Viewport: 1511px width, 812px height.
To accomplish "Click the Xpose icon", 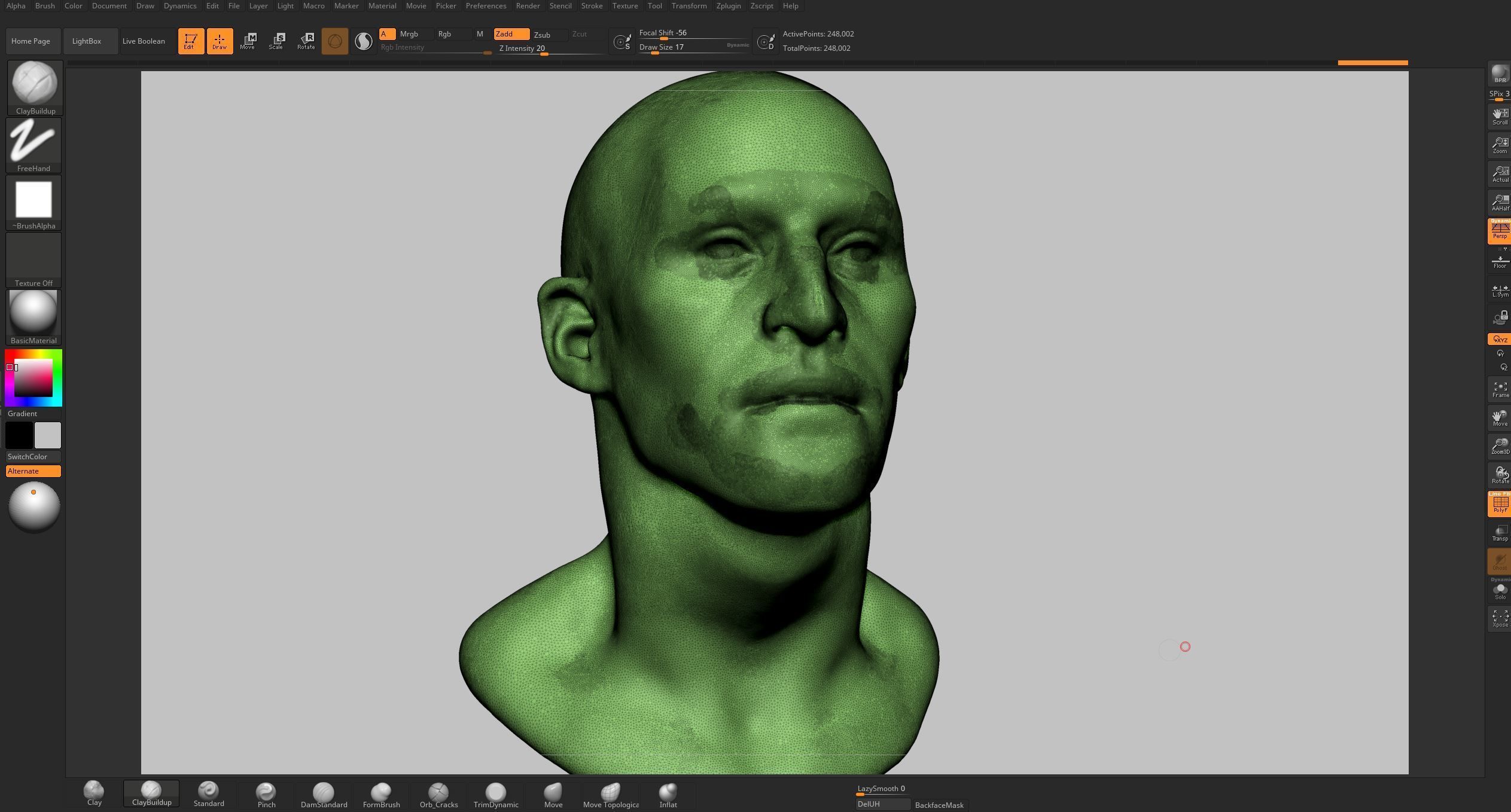I will (x=1500, y=619).
